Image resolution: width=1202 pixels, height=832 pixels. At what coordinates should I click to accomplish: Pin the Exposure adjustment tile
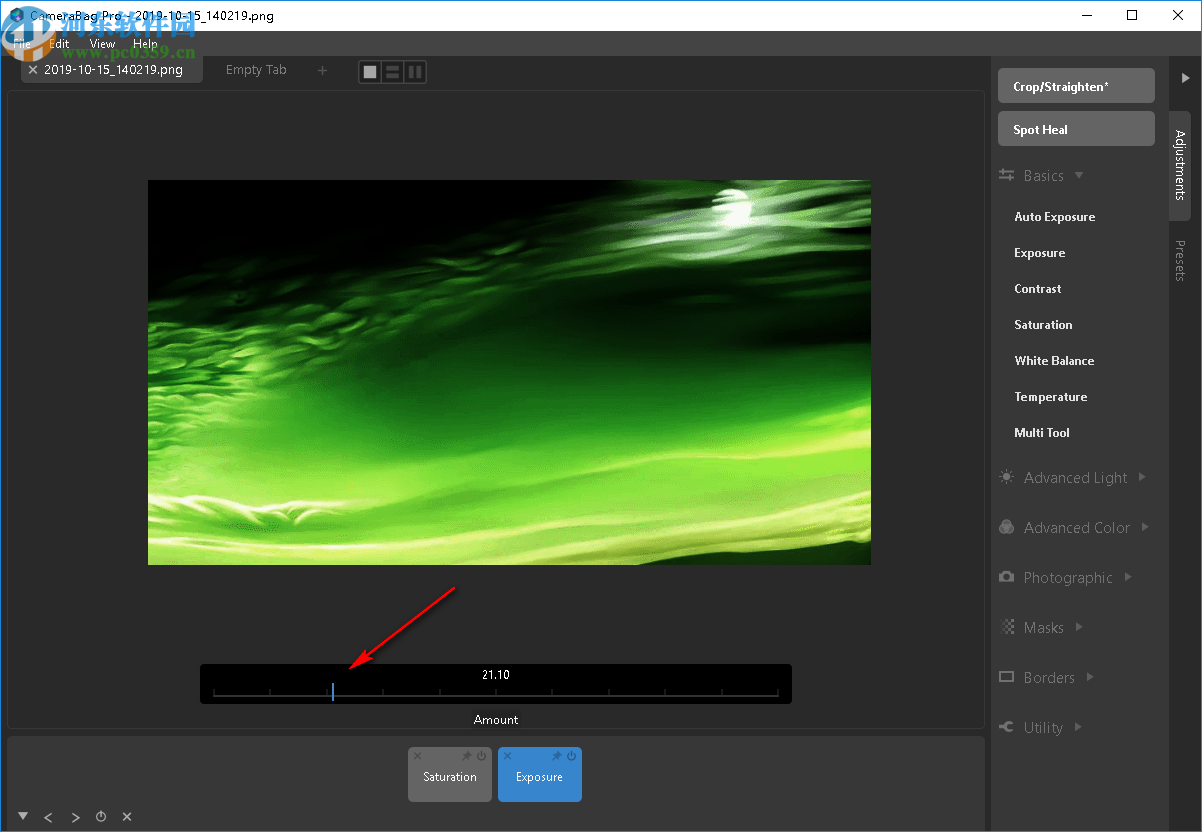(557, 756)
